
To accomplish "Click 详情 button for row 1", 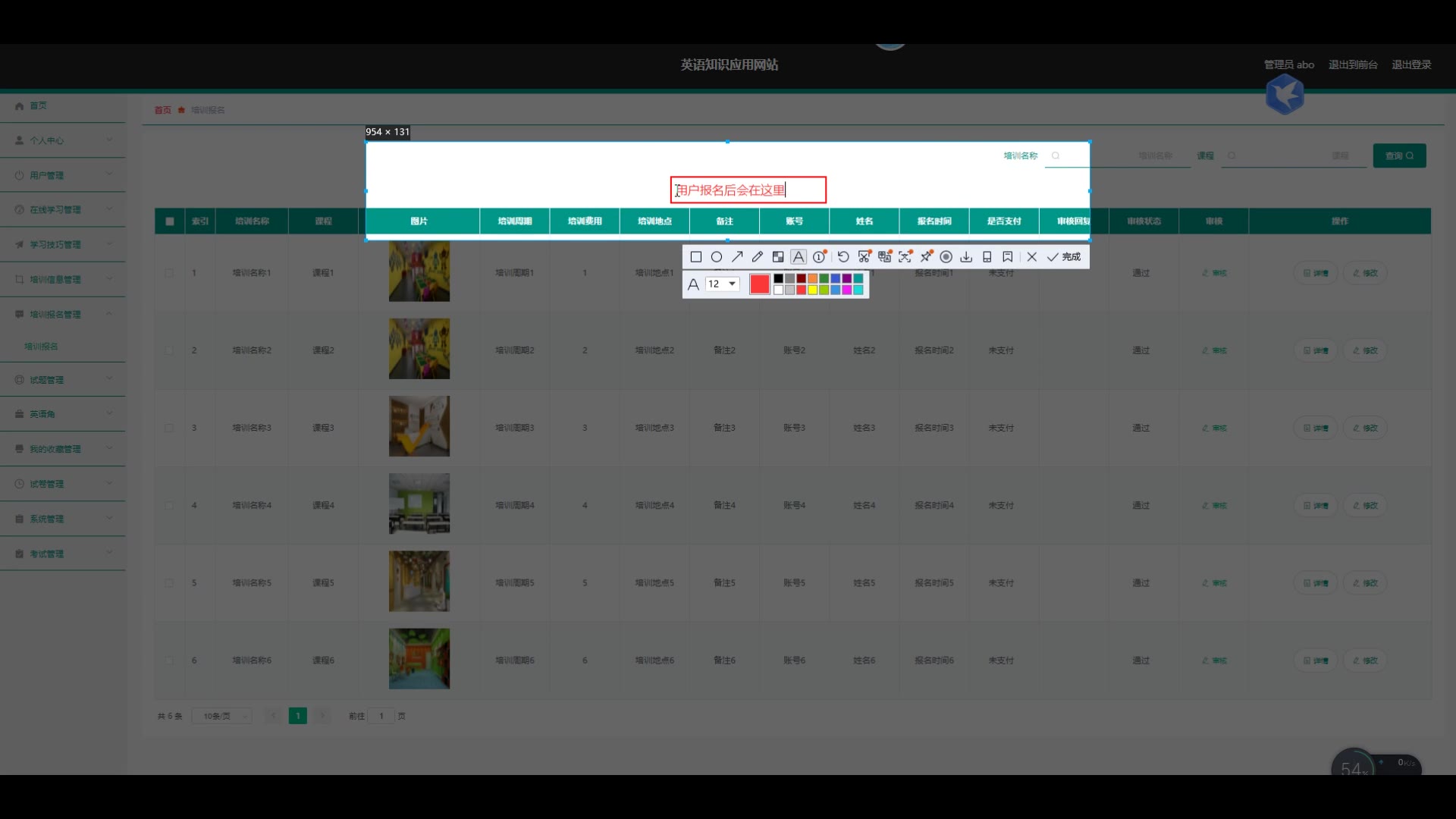I will [1316, 273].
